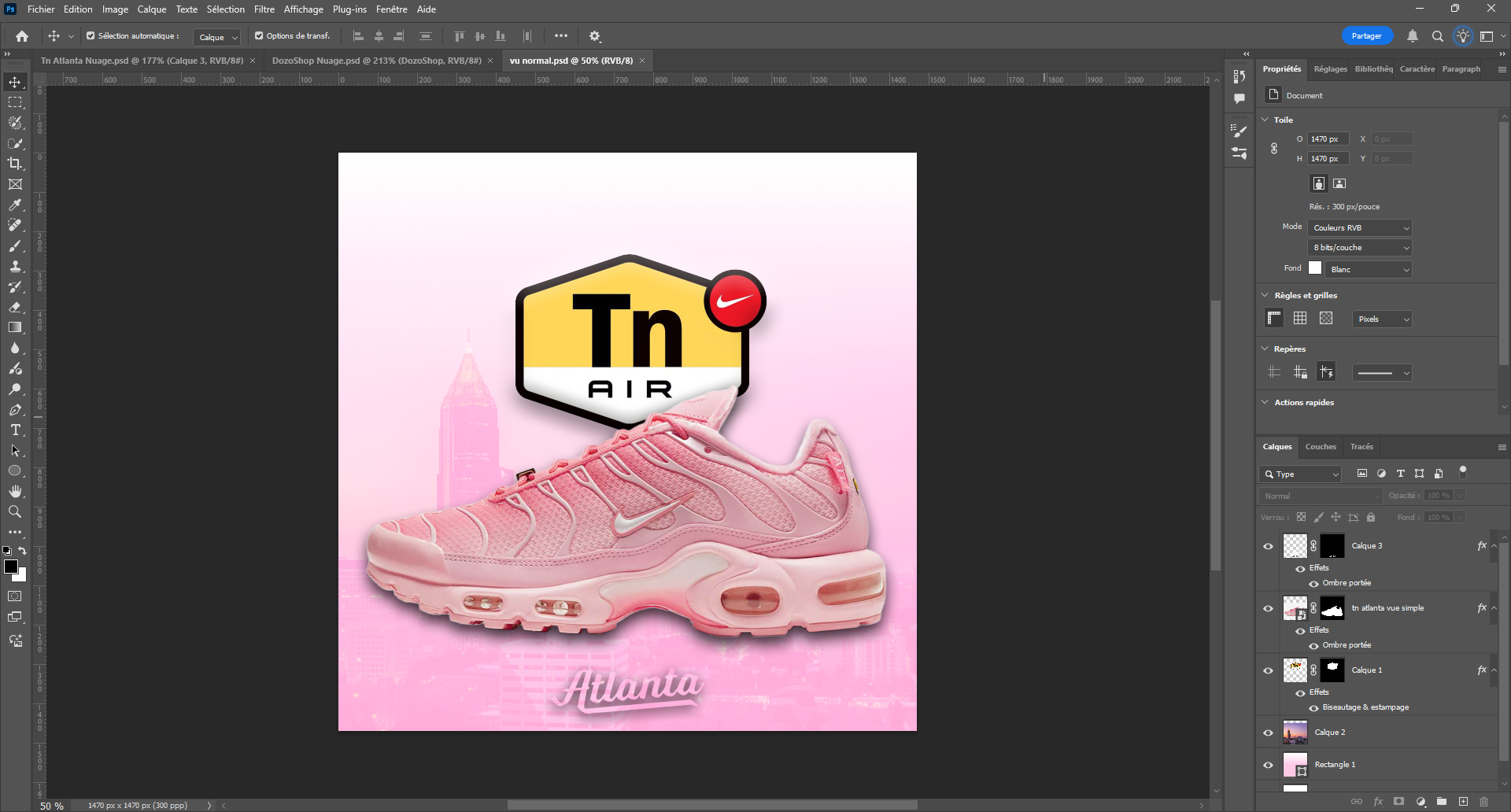Click the Fond color swatch
The width and height of the screenshot is (1511, 812).
coord(1315,268)
